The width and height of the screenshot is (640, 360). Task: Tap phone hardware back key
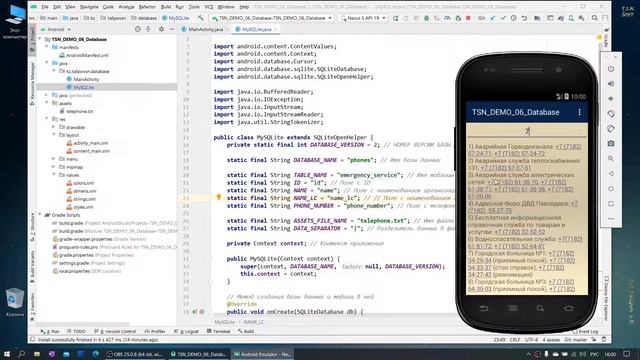(484, 308)
